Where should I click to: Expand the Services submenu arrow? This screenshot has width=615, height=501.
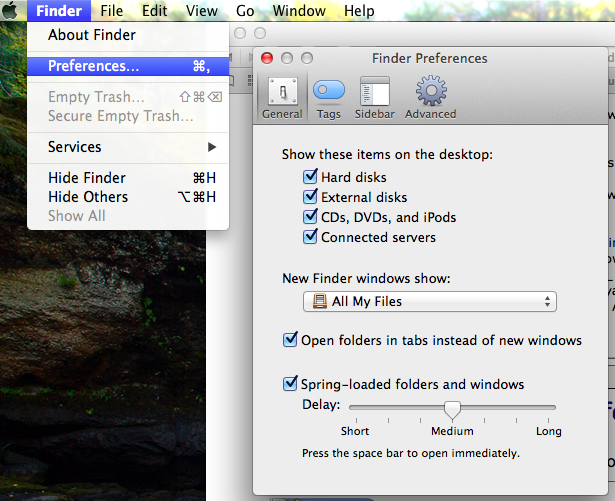pos(212,147)
